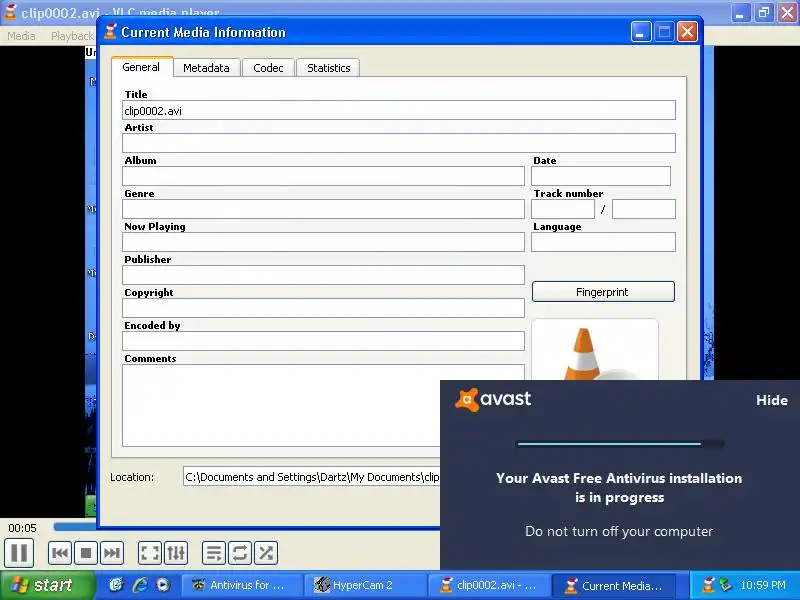Click the system tray icon beside the clock
Screen dimensions: 800x600
pos(726,585)
